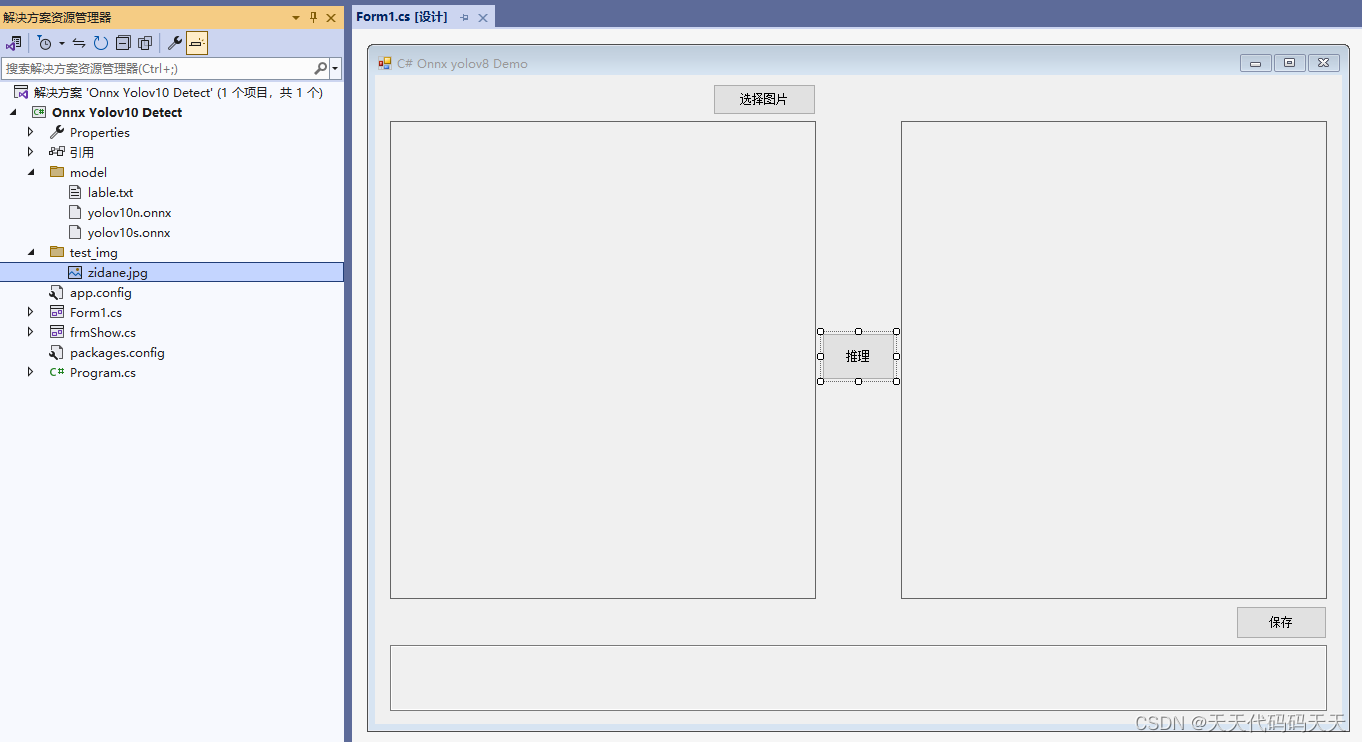Click the leftmost home icon in Solution Explorer toolbar

tap(13, 42)
